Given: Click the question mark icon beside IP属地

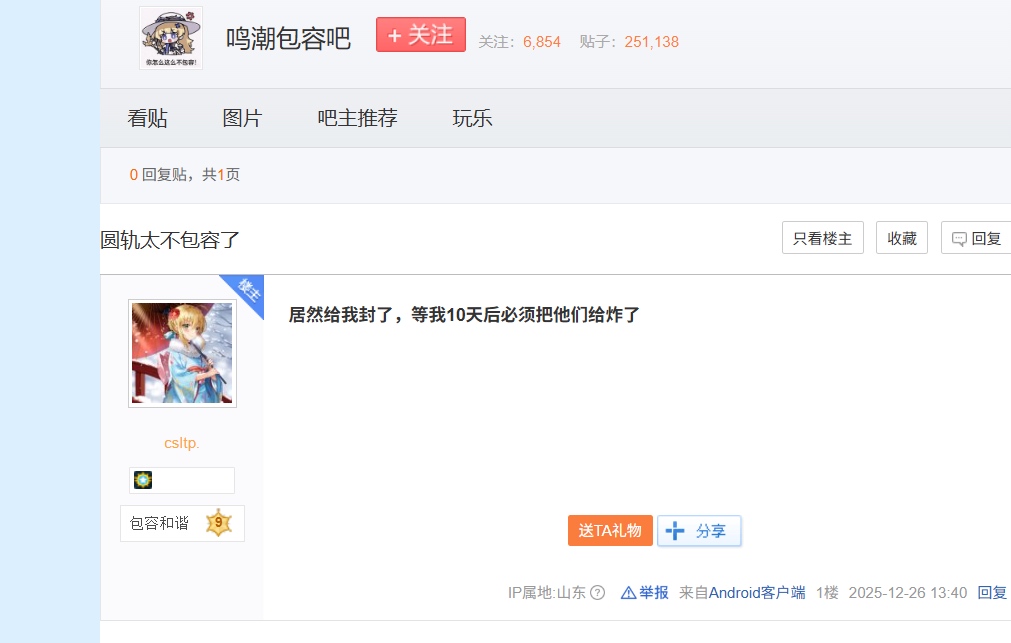Looking at the screenshot, I should point(598,593).
